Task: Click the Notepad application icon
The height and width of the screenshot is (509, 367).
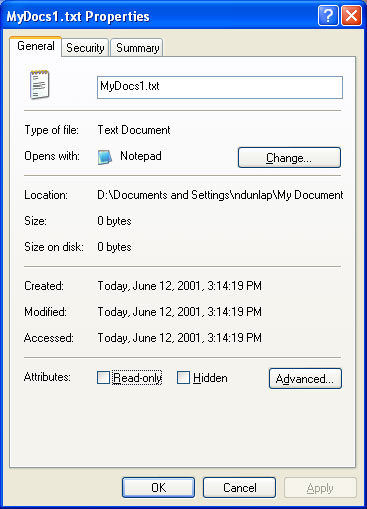Action: pyautogui.click(x=105, y=157)
